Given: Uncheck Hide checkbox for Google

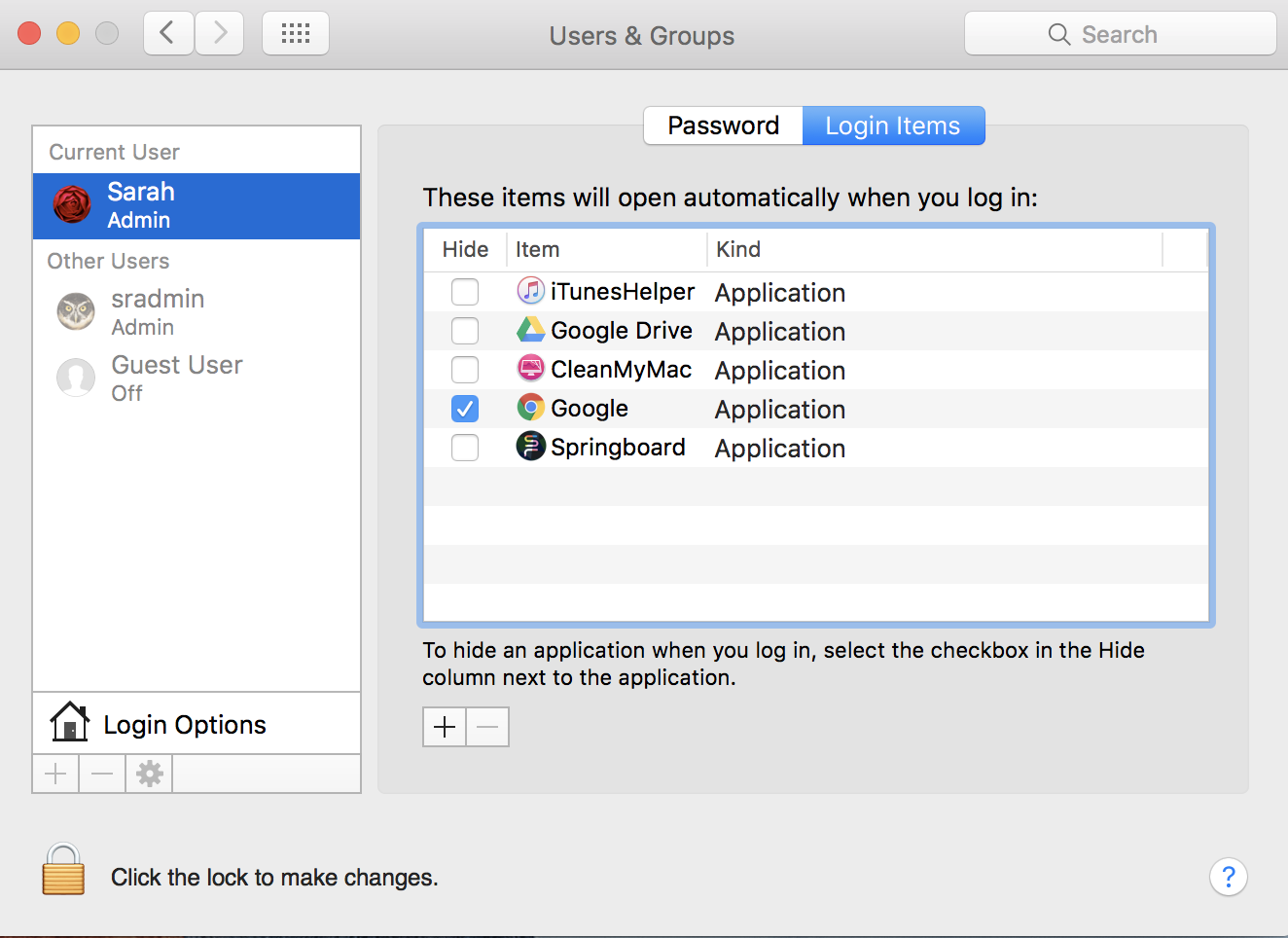Looking at the screenshot, I should coord(465,409).
